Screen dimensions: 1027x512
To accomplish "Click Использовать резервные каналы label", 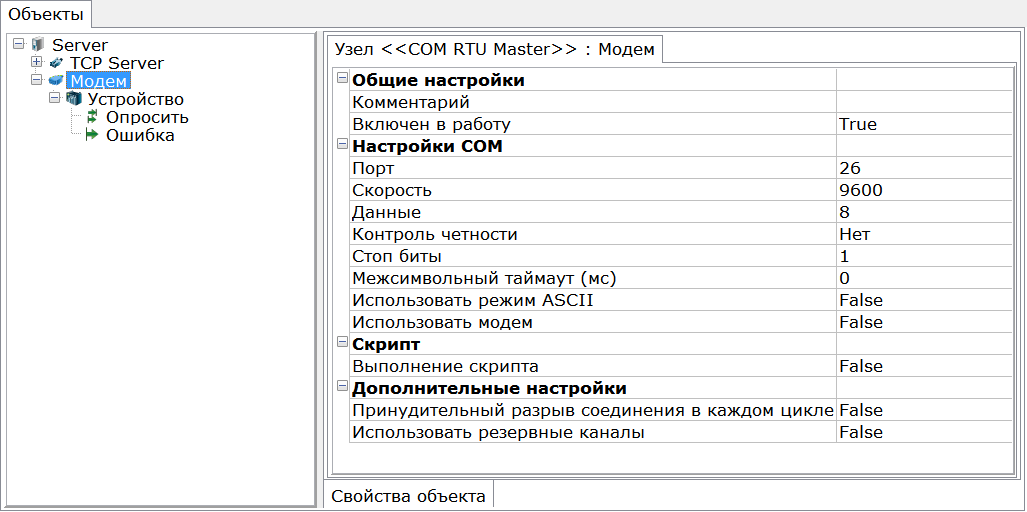I will click(498, 432).
